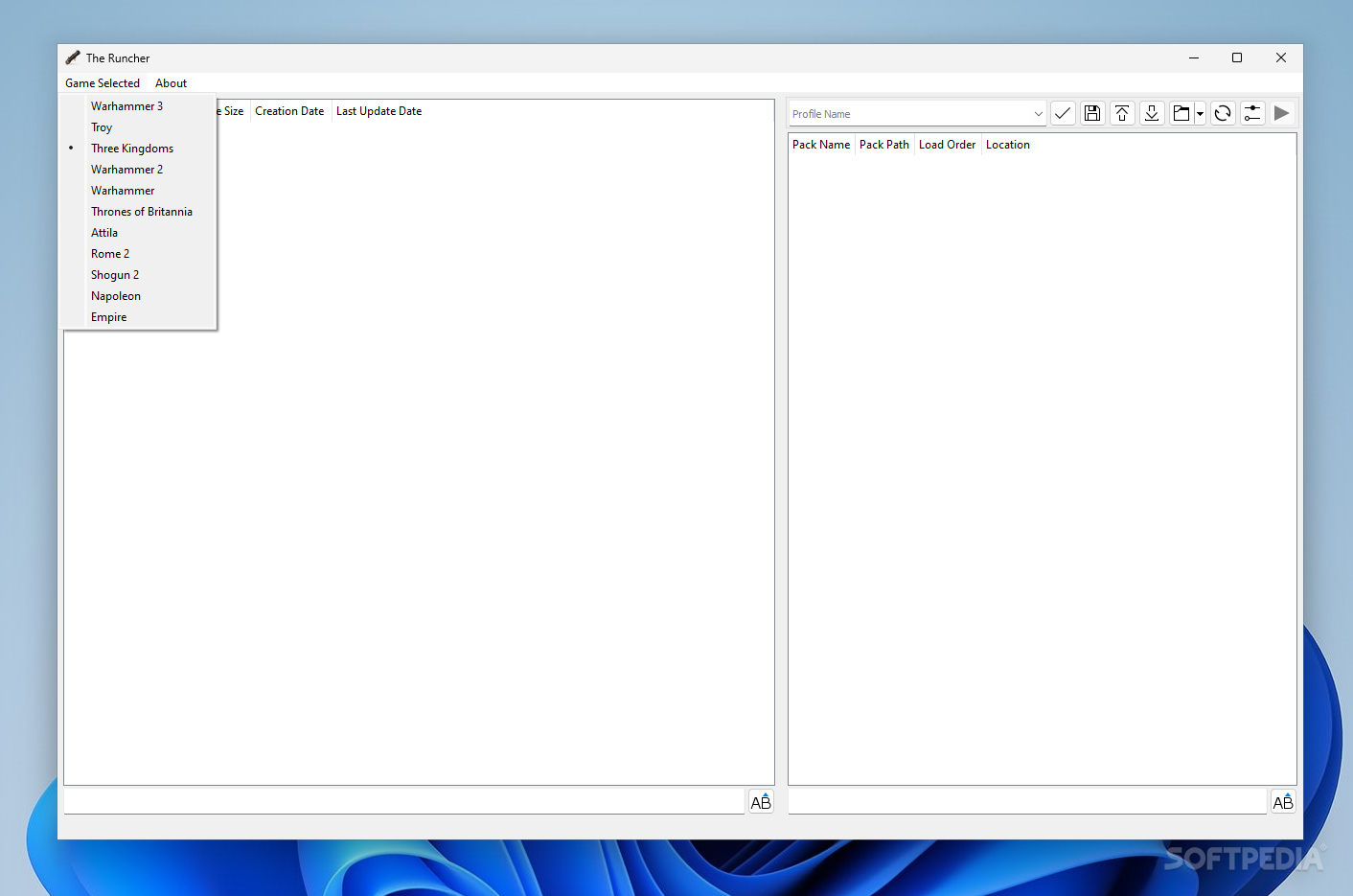Choose Empire from the game menu
Viewport: 1353px width, 896px height.
tap(140, 317)
